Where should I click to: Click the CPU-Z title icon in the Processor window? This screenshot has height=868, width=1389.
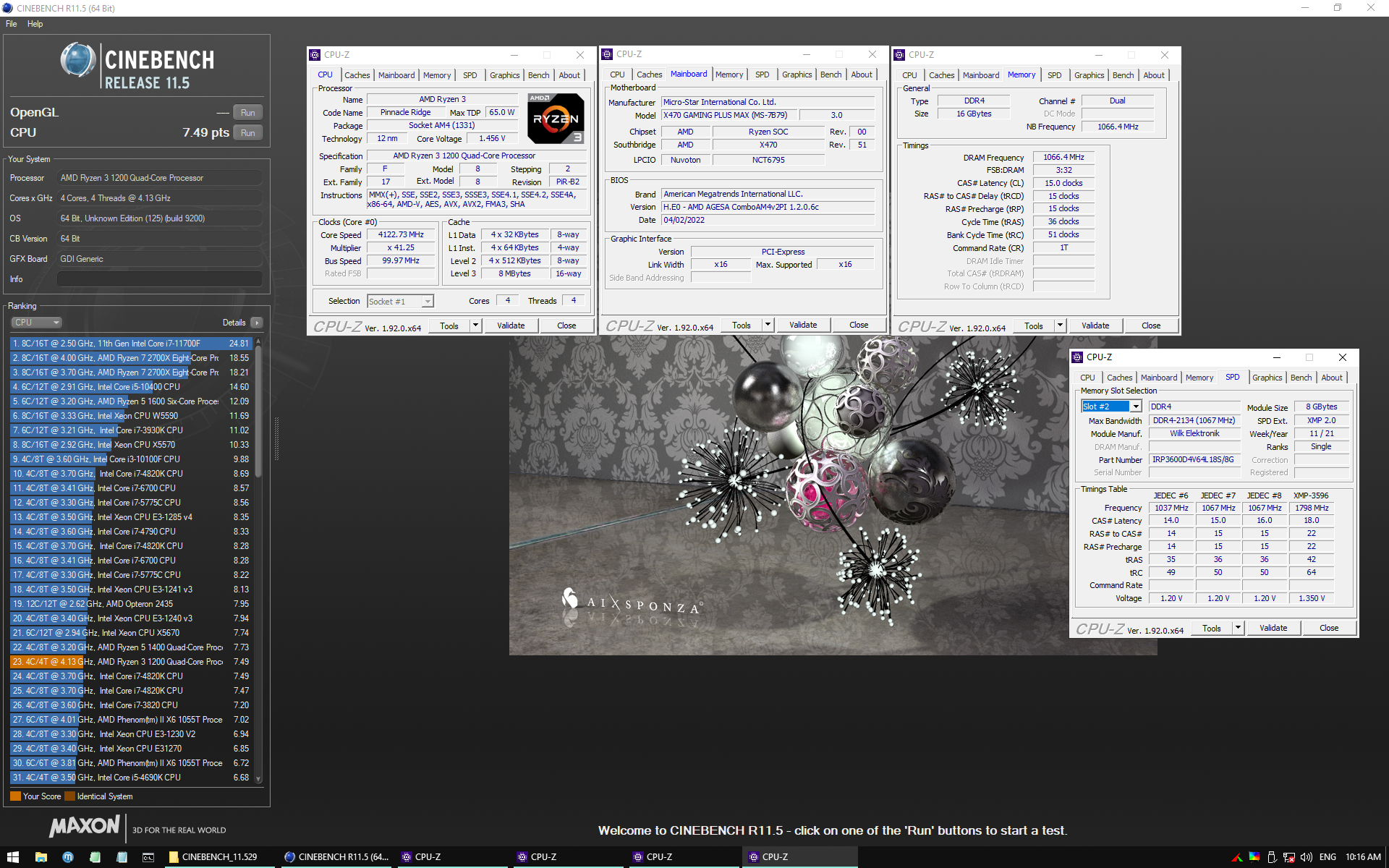pos(315,55)
